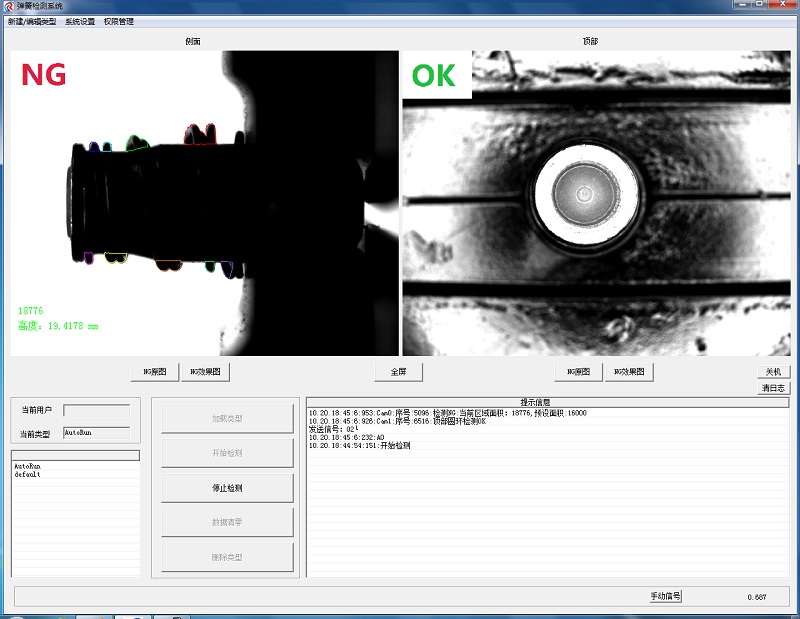Click the 关机 shutdown button
Screen dimensions: 800x619
(773, 371)
